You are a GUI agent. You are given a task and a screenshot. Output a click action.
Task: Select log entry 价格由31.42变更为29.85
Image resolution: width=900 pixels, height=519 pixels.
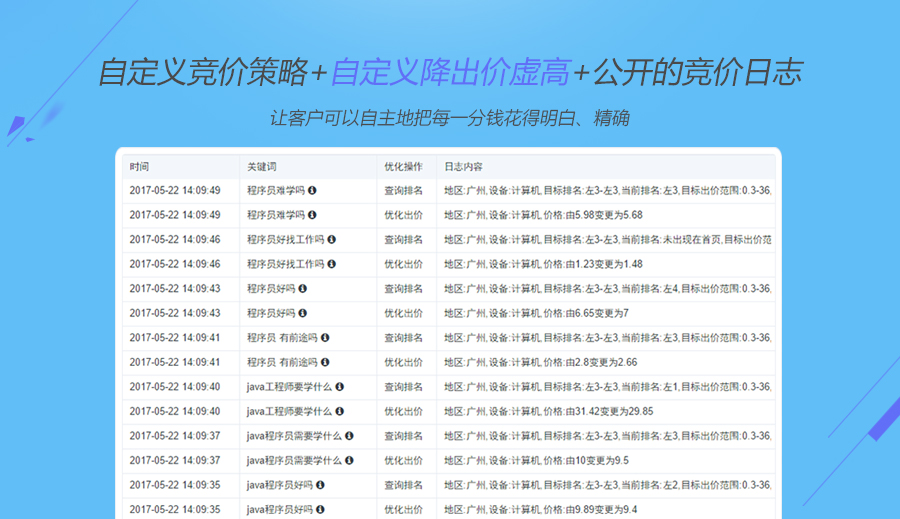click(548, 411)
